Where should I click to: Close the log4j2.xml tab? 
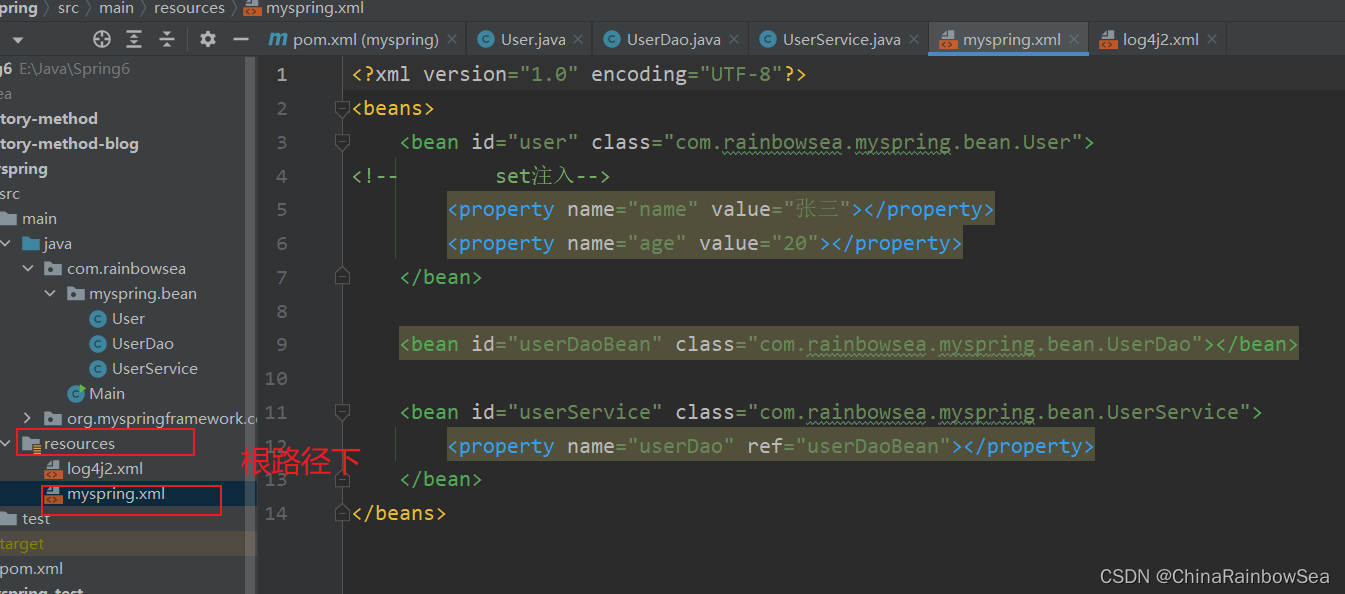(1212, 40)
